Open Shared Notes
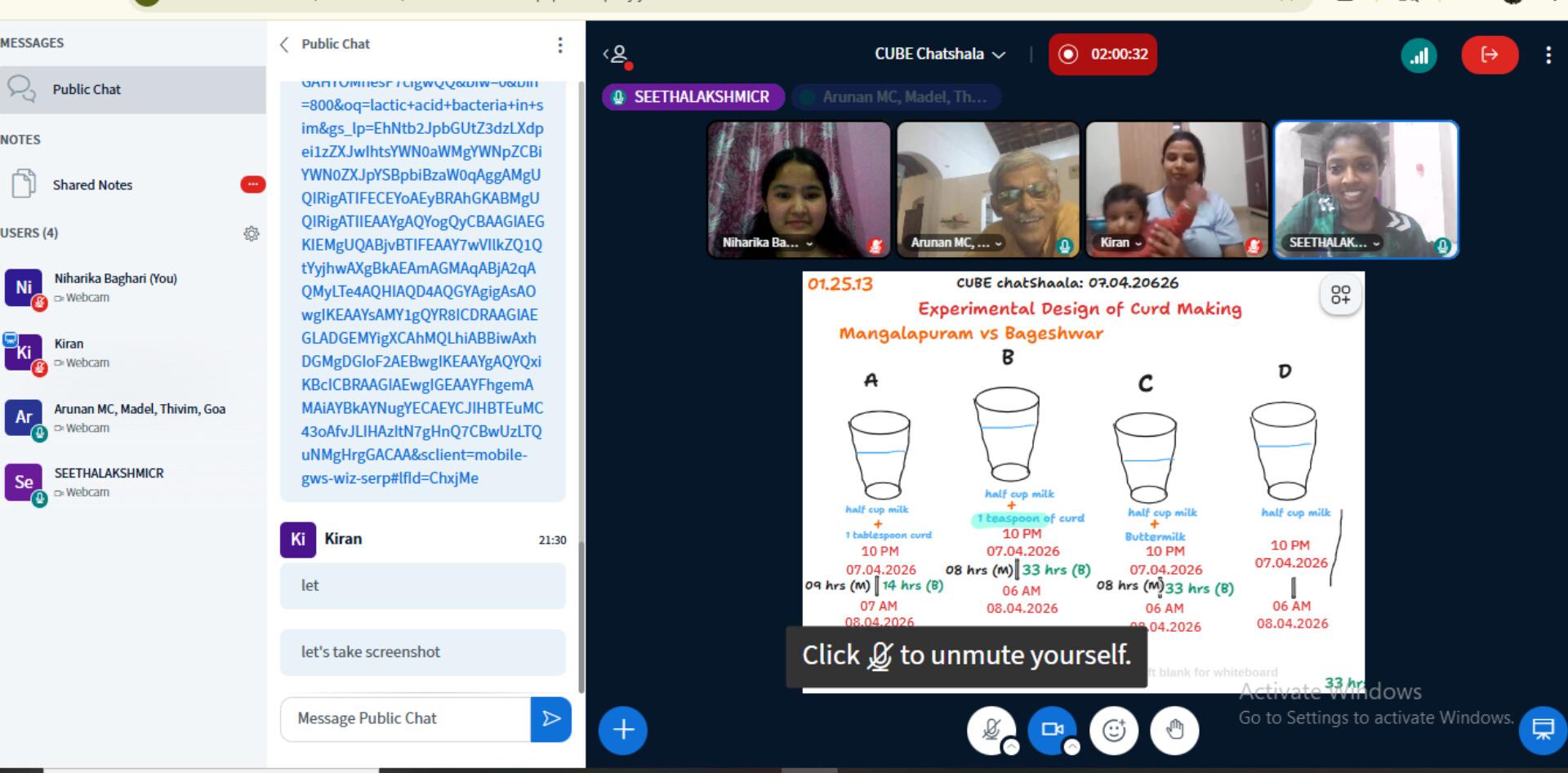The height and width of the screenshot is (773, 1568). tap(91, 185)
